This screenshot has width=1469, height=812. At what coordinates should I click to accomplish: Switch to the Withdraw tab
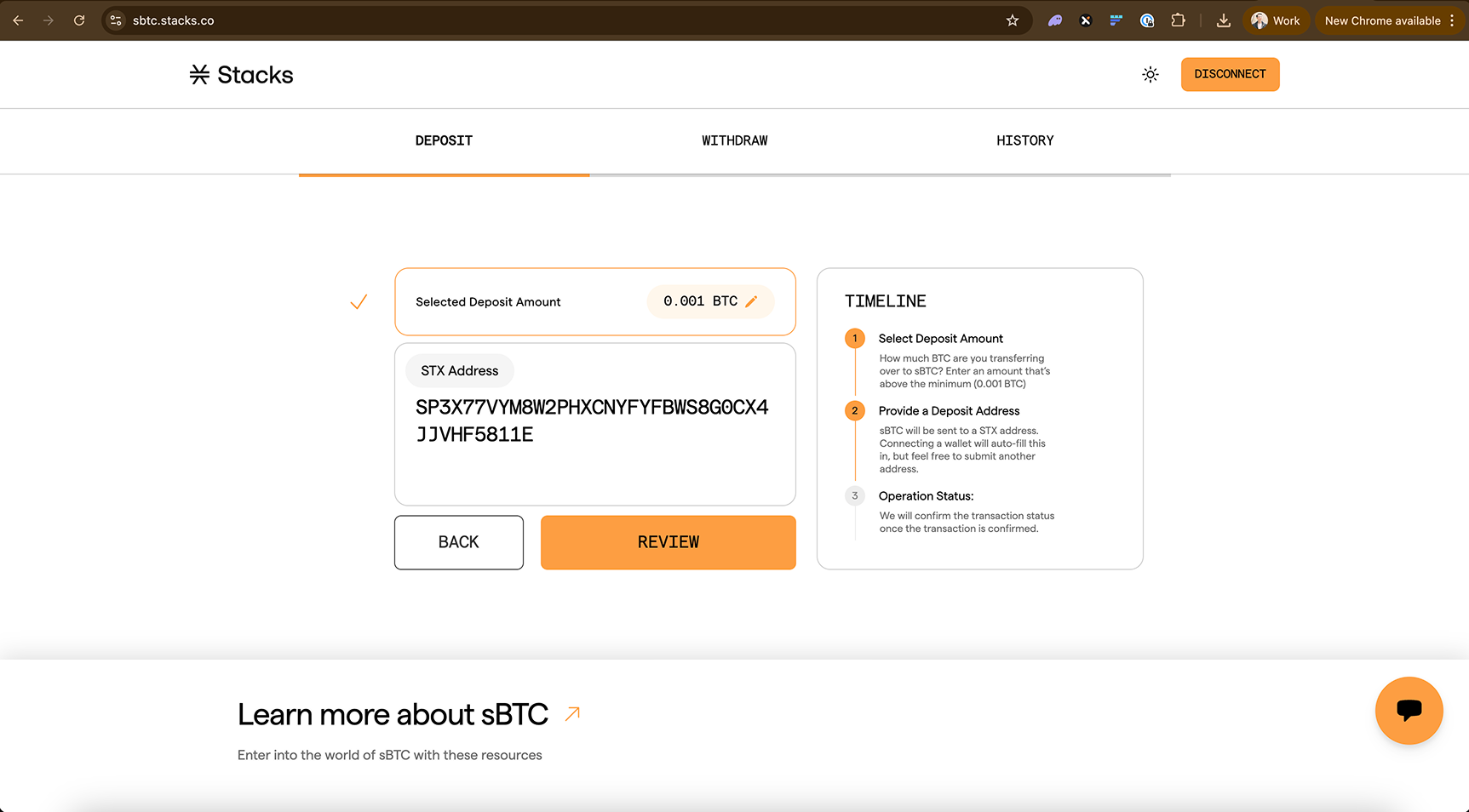point(734,140)
